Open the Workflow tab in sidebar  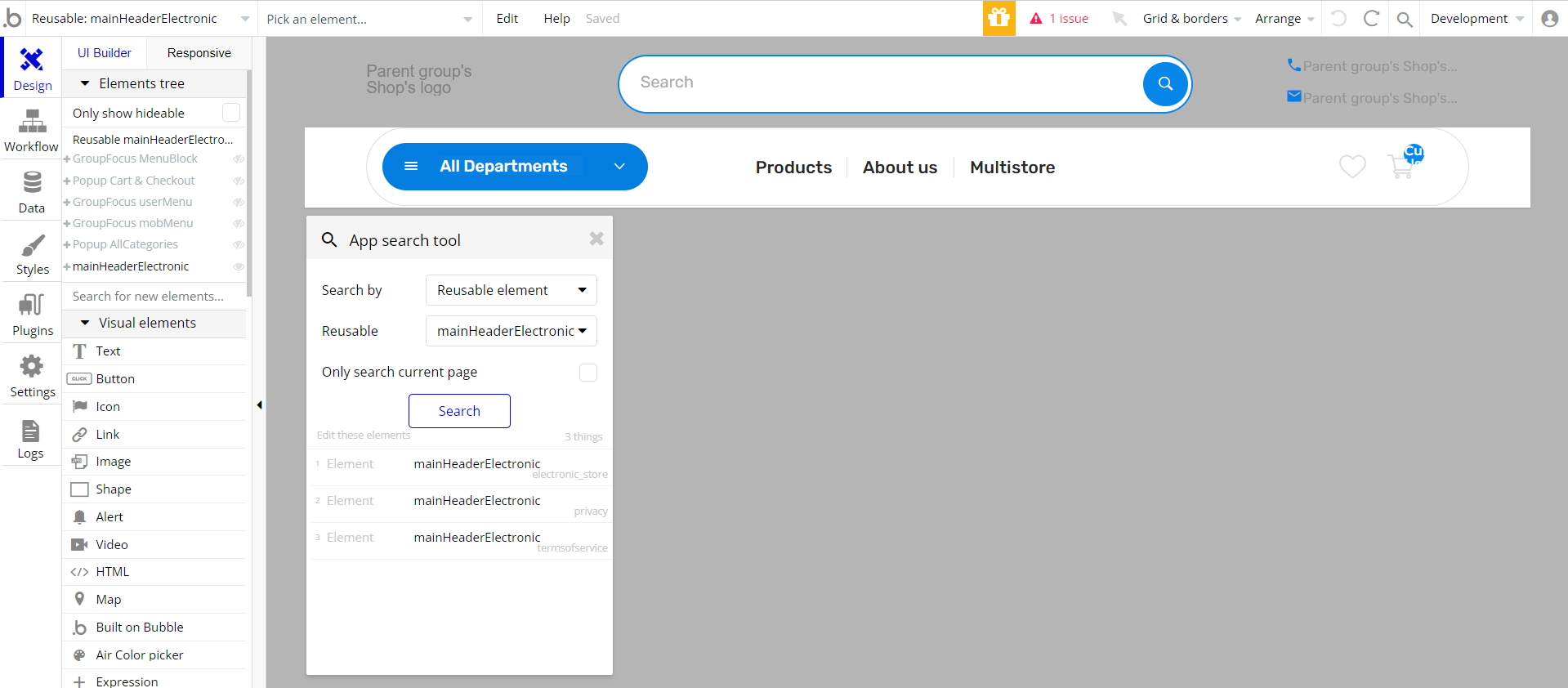coord(31,132)
